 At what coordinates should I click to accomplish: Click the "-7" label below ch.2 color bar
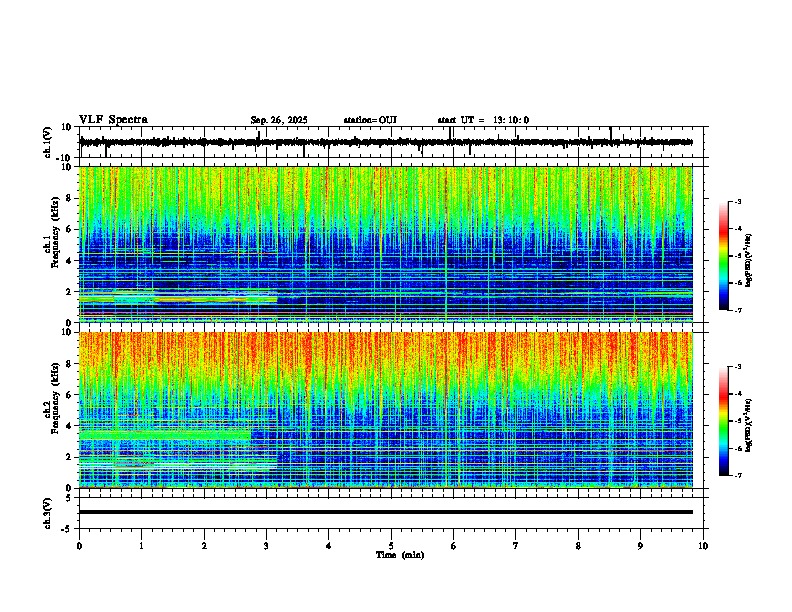(x=737, y=476)
